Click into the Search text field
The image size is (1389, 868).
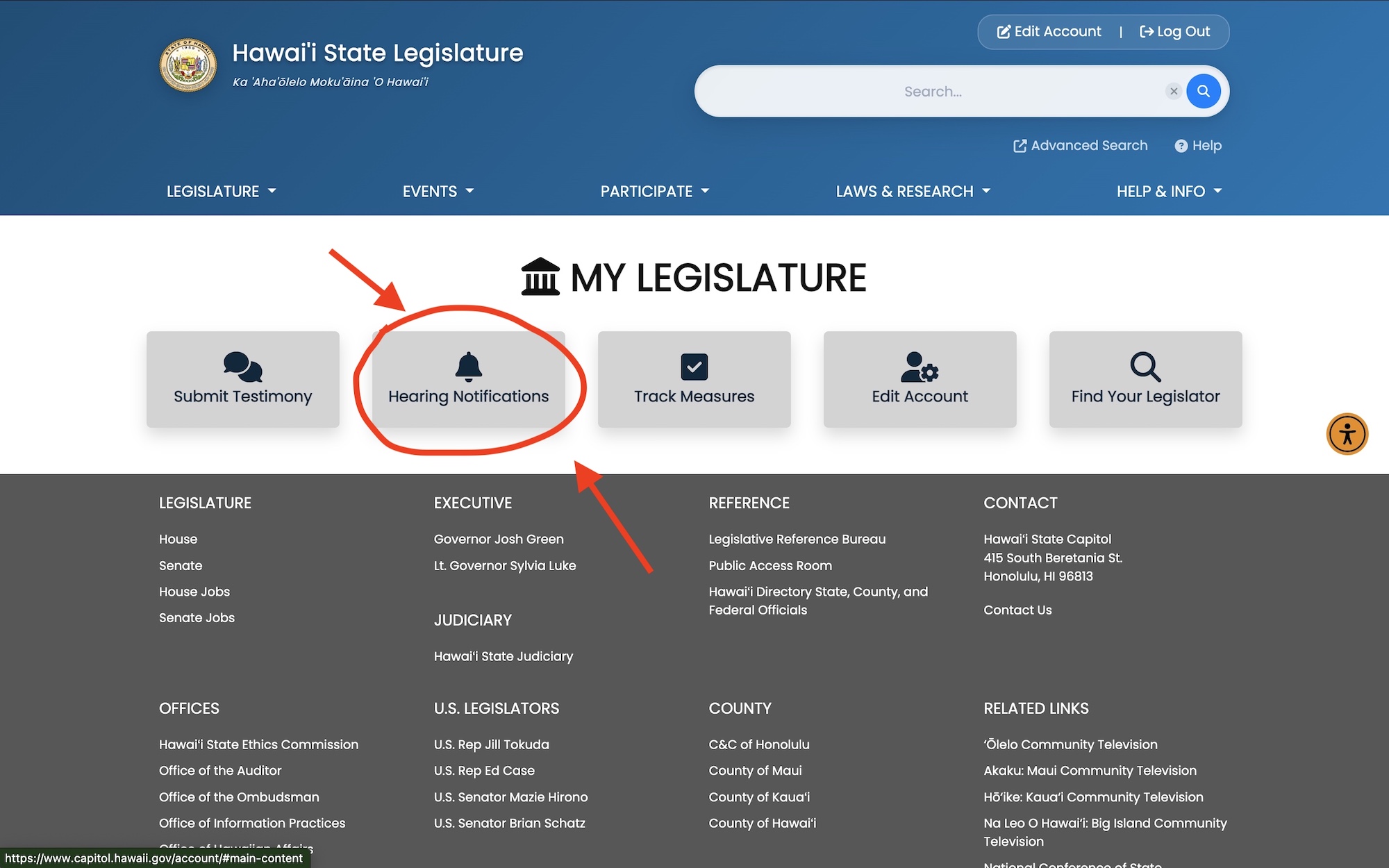[931, 92]
